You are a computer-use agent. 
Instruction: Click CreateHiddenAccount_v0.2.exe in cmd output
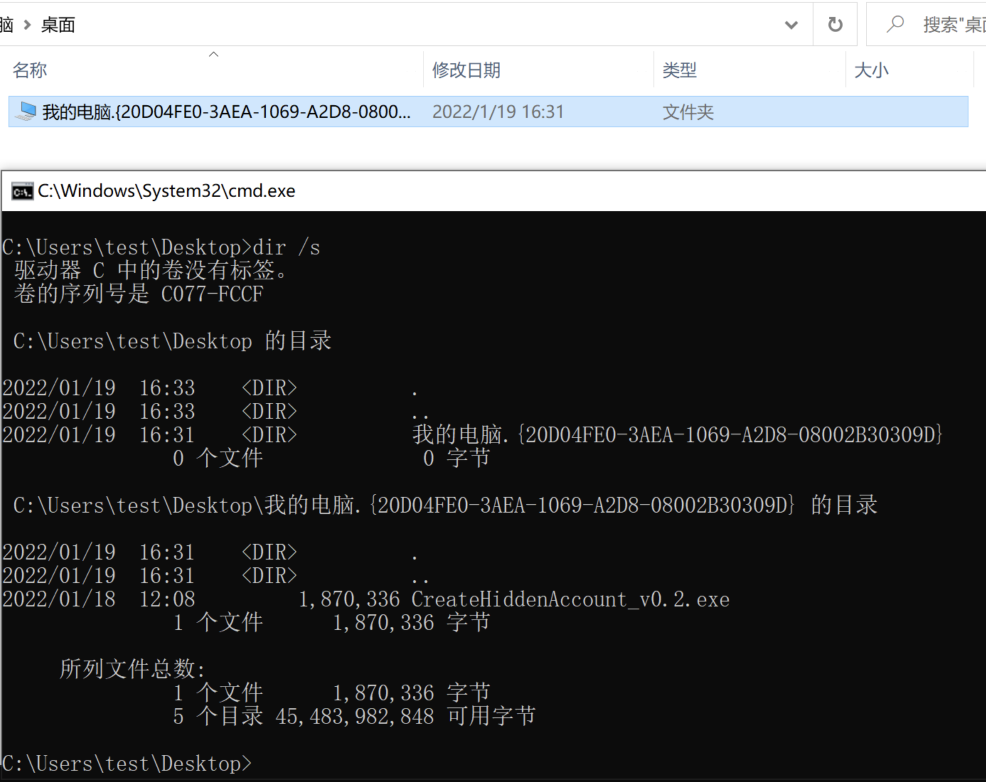pyautogui.click(x=570, y=599)
